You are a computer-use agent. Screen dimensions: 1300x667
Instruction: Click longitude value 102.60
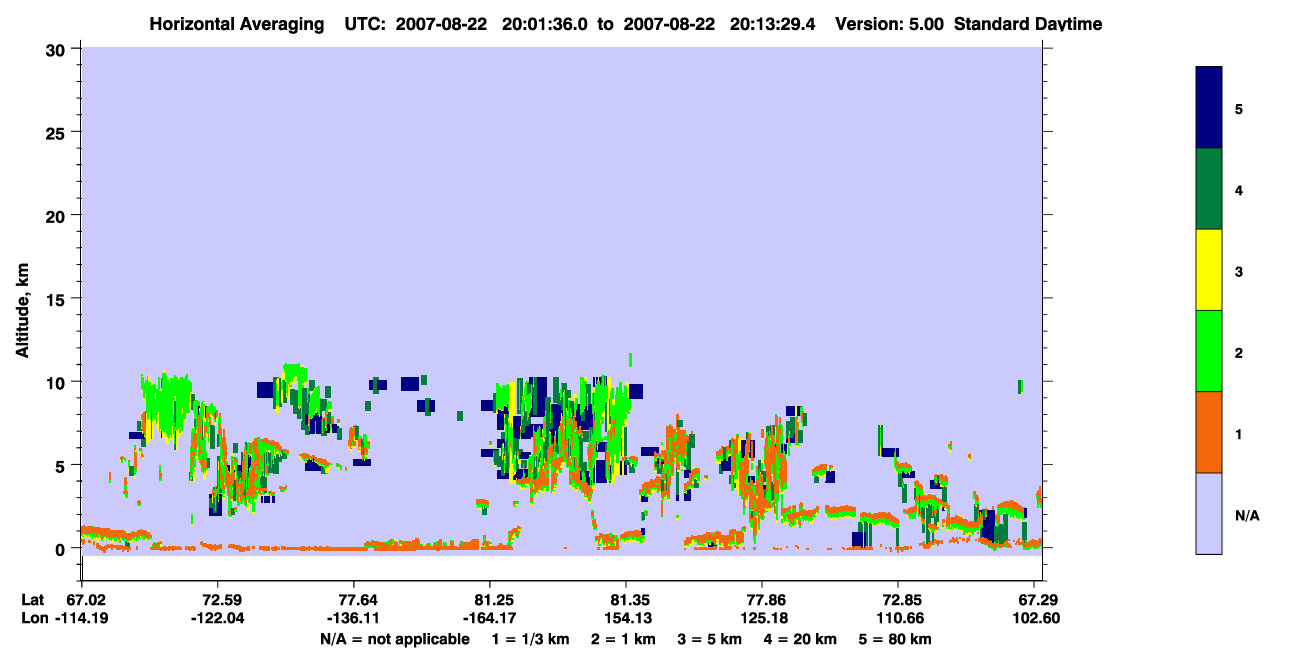coord(1035,618)
